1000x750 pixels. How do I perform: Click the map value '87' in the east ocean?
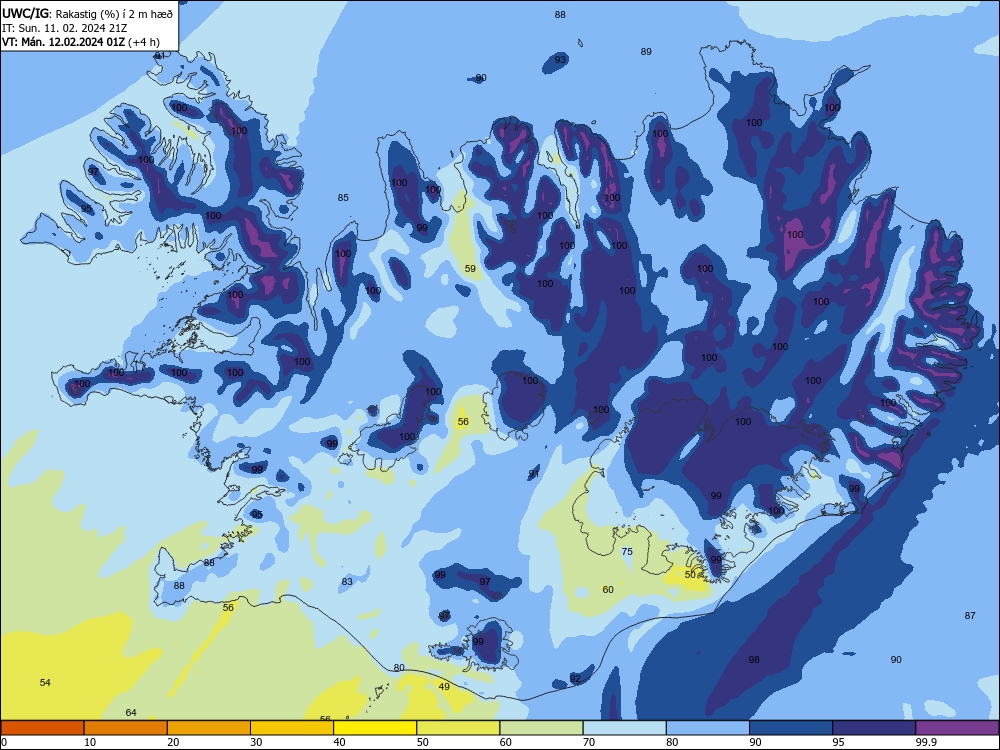(x=970, y=615)
